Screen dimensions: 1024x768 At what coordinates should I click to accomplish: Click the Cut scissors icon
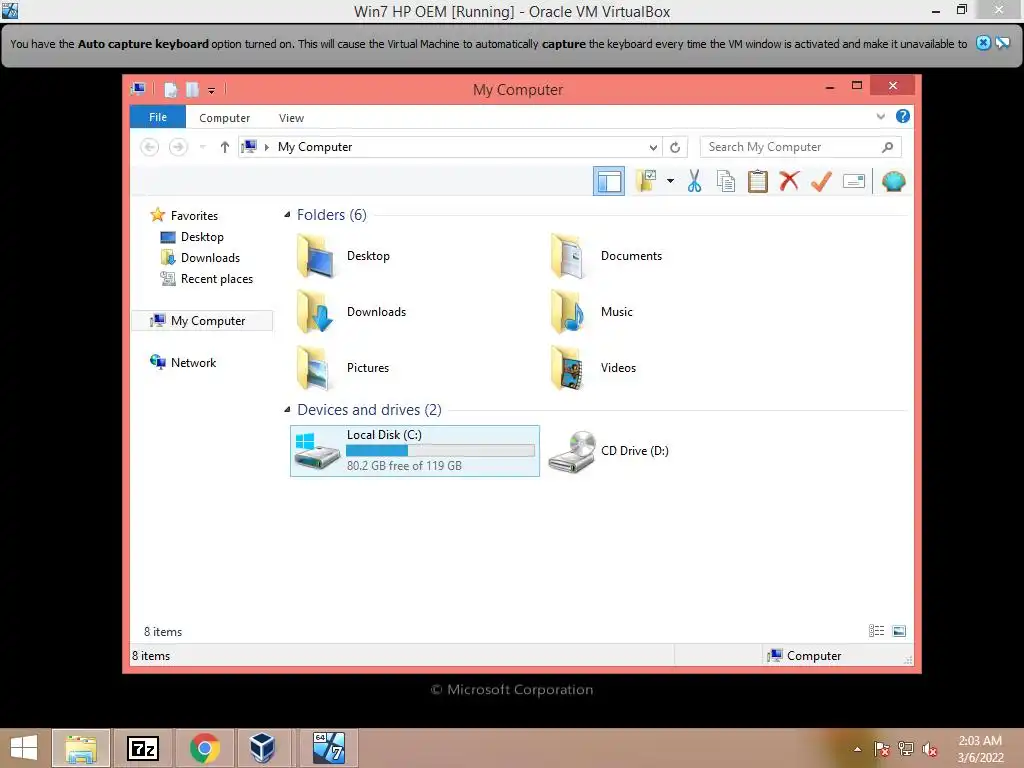tap(694, 181)
